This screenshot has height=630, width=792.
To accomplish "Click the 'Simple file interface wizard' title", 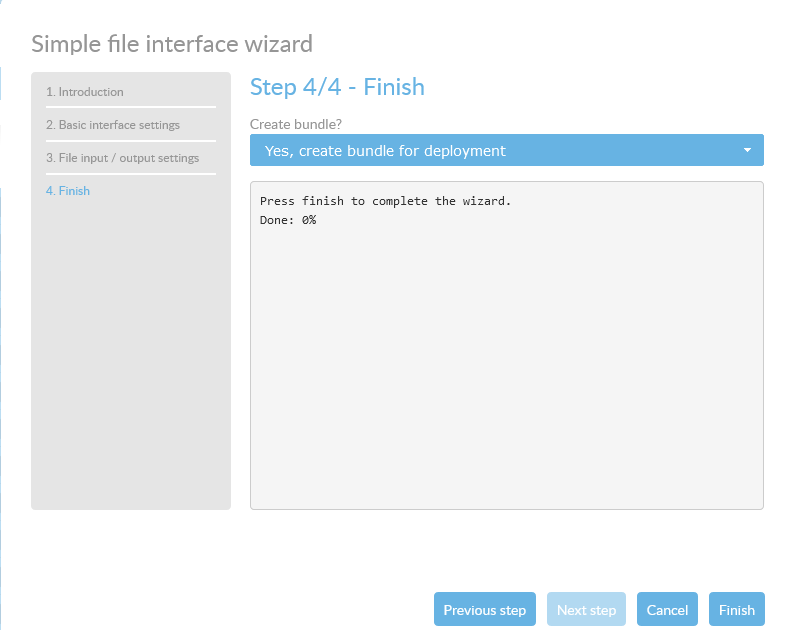I will (x=172, y=44).
